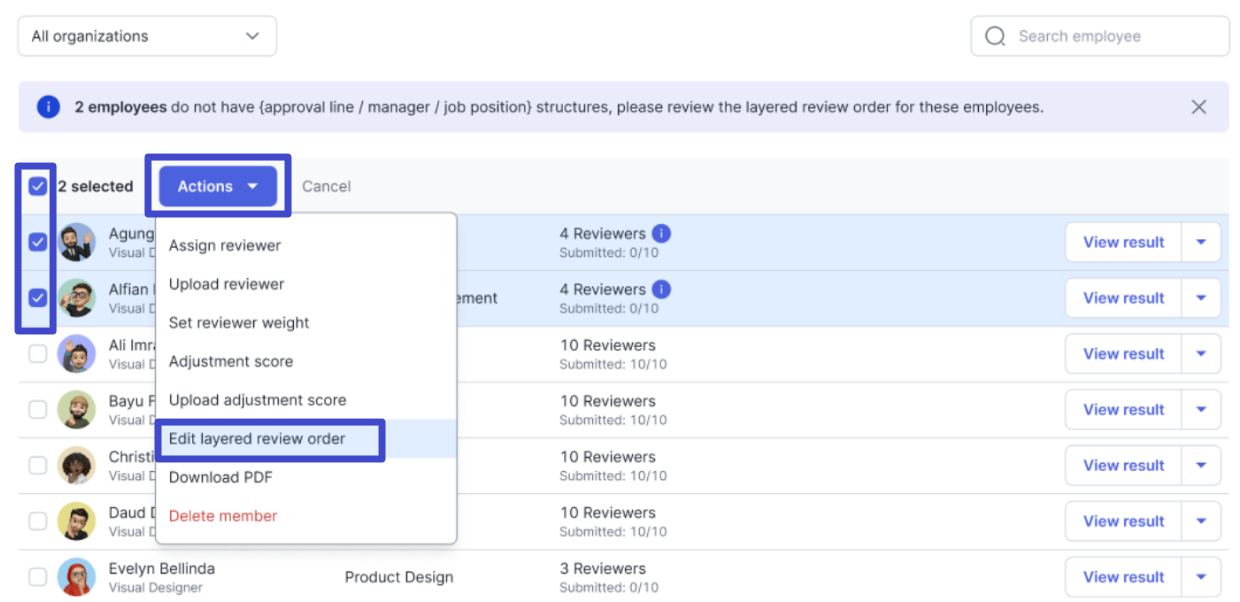Click the info icon beside Alfian's 4 Reviewers

click(661, 290)
